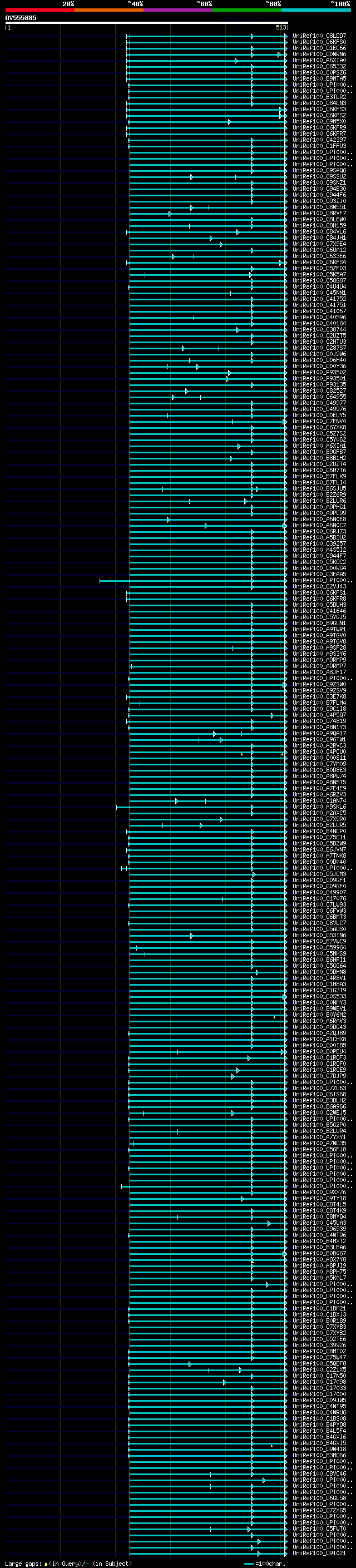Image resolution: width=356 pixels, height=1568 pixels.
Task: Select the UniRef100_Q42397 label
Action: point(319,140)
